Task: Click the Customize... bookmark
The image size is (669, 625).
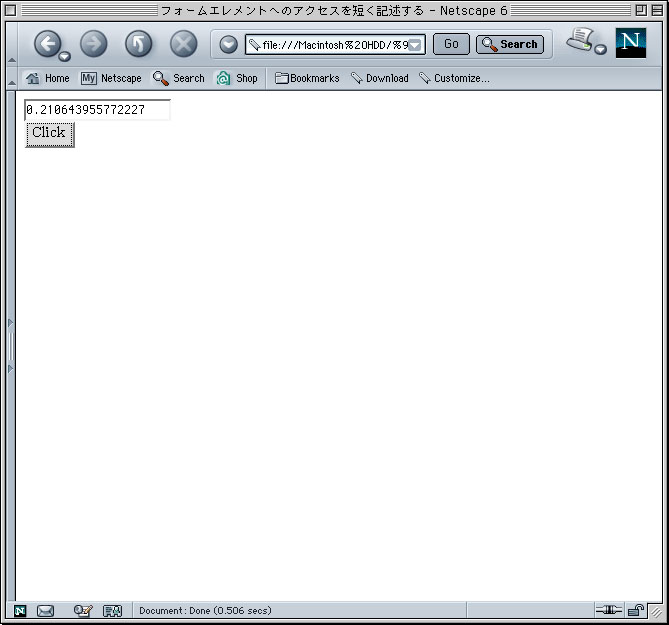Action: click(454, 78)
